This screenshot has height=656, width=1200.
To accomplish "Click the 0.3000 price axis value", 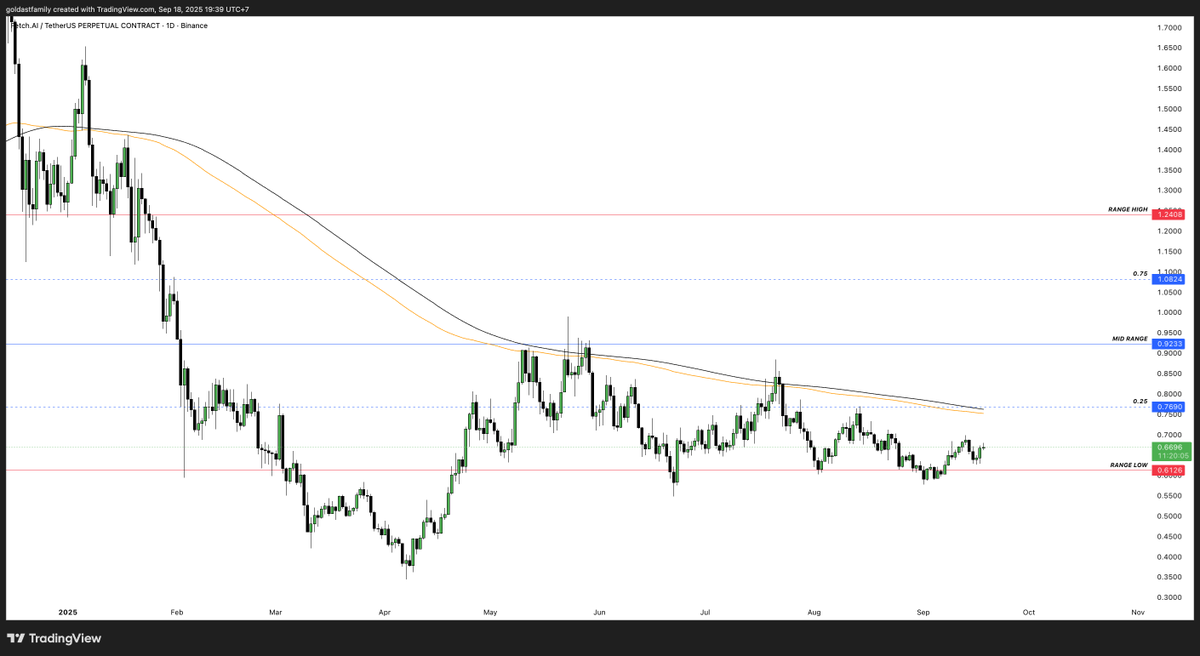I will click(x=1170, y=598).
